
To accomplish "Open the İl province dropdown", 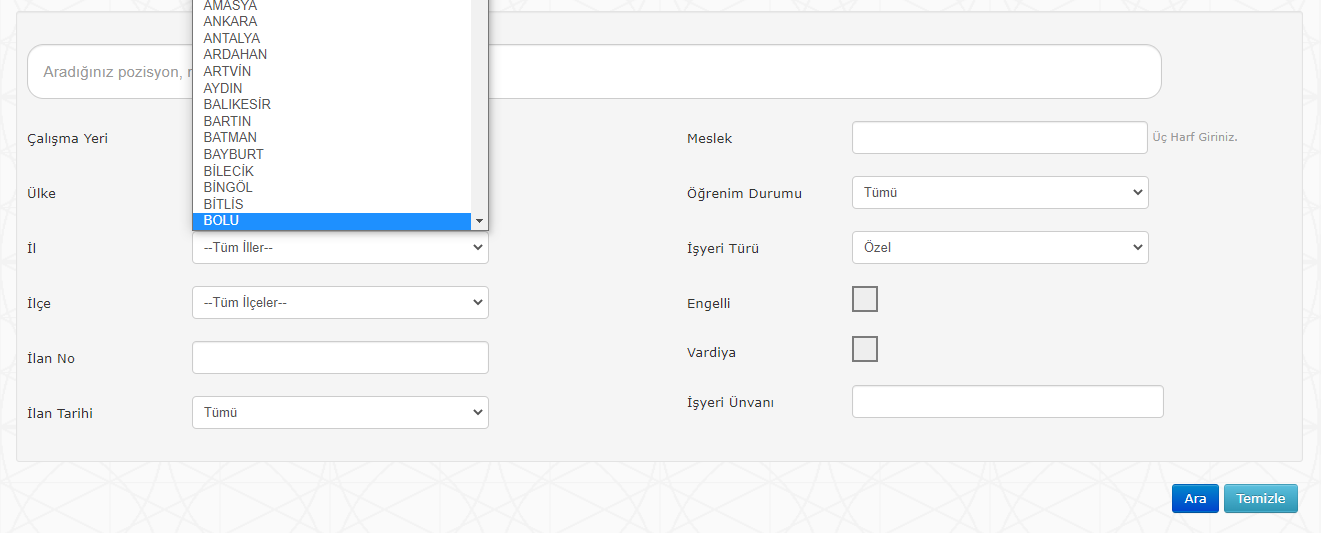I will point(340,247).
